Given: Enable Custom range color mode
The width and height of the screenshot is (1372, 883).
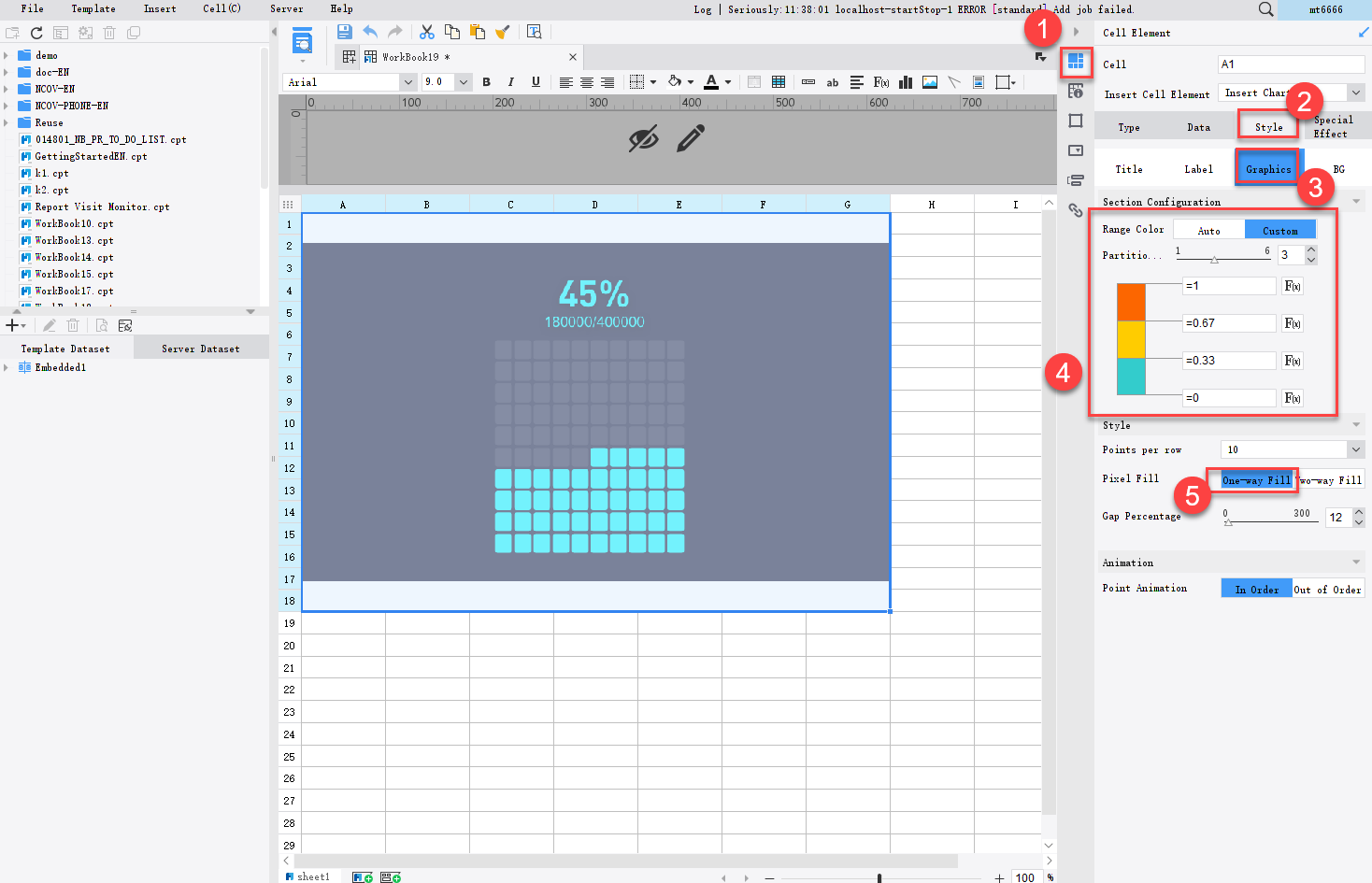Looking at the screenshot, I should pos(1279,229).
